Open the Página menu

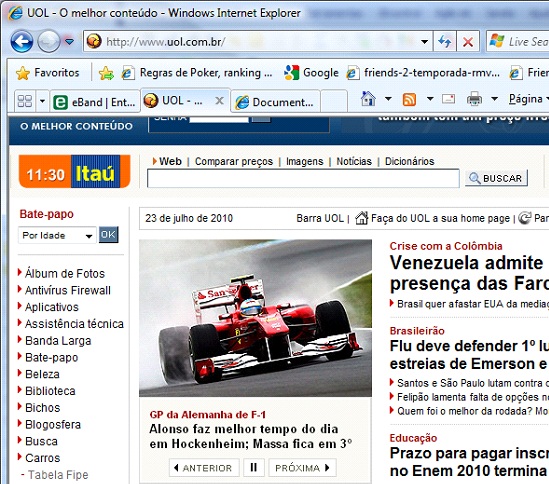(x=528, y=99)
